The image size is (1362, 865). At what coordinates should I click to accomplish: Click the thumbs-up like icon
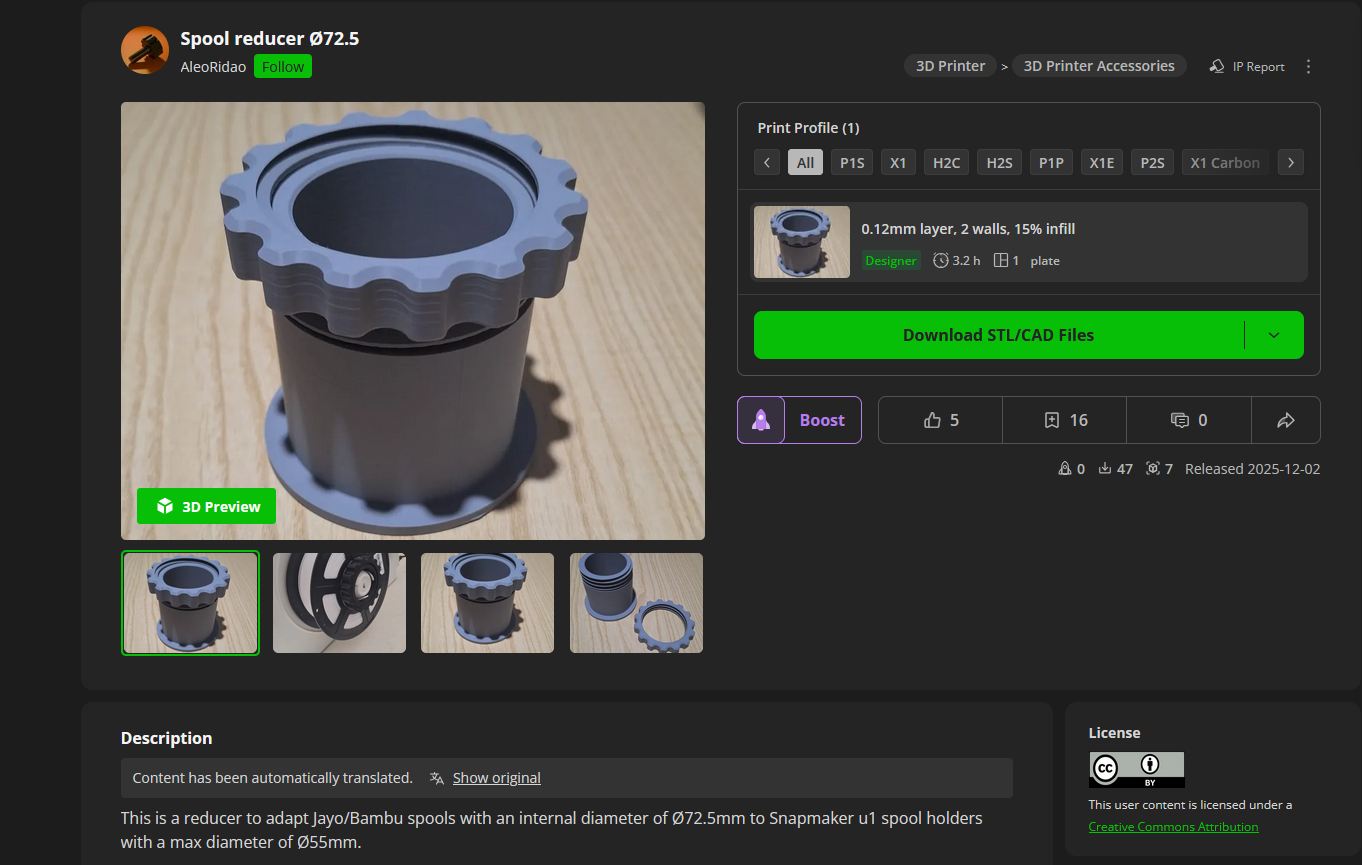tap(932, 420)
